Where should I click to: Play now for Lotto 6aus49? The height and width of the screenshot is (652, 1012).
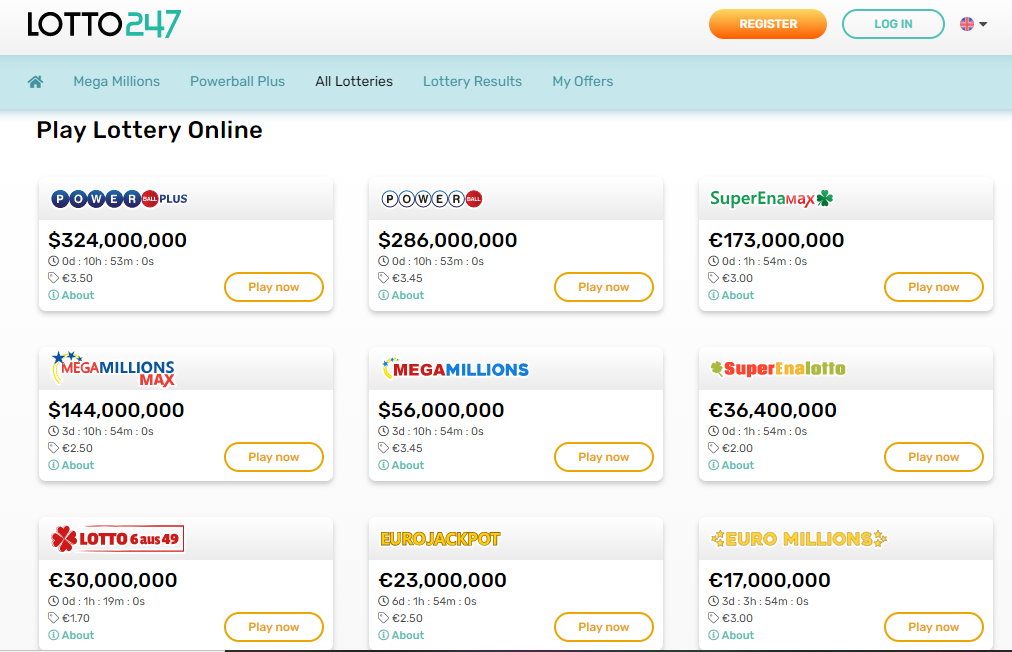coord(274,627)
